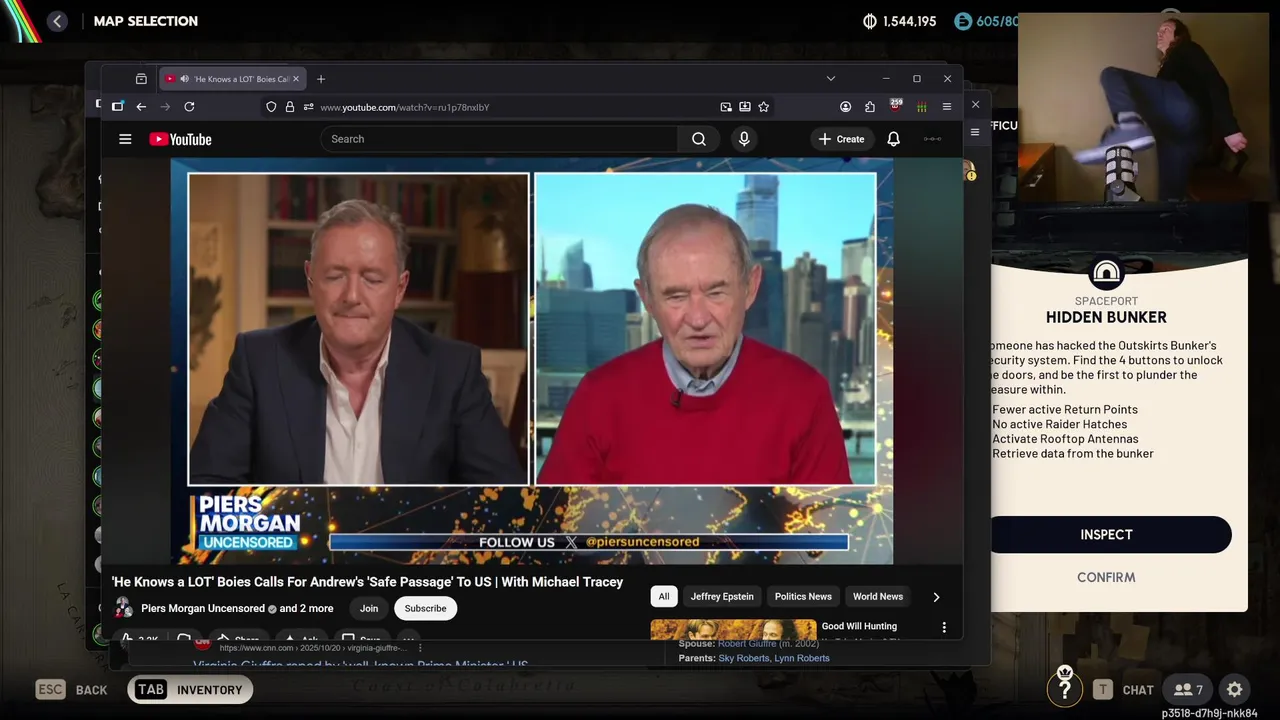Close the rear browser window
This screenshot has height=720, width=1280.
(975, 104)
